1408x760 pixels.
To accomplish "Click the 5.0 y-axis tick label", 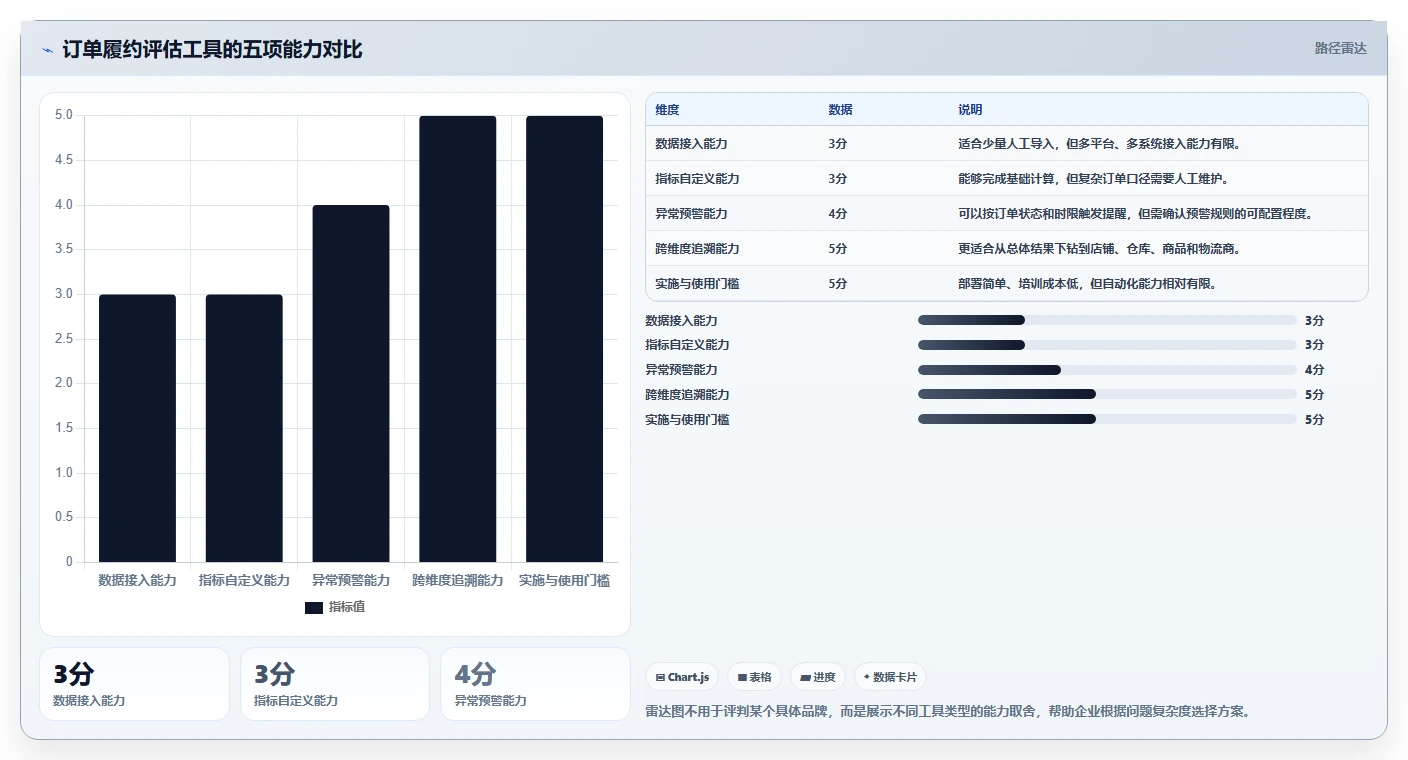I will tap(64, 115).
